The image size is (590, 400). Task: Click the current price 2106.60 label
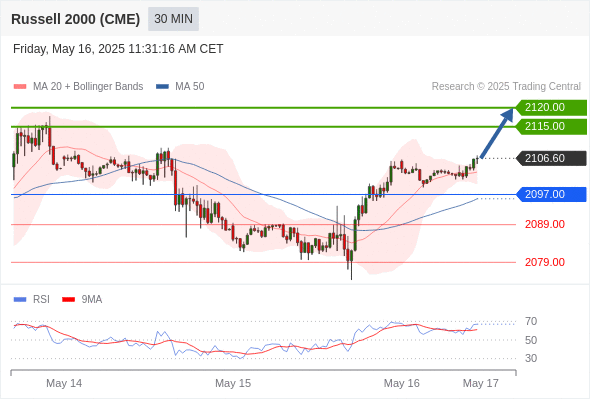[x=551, y=158]
